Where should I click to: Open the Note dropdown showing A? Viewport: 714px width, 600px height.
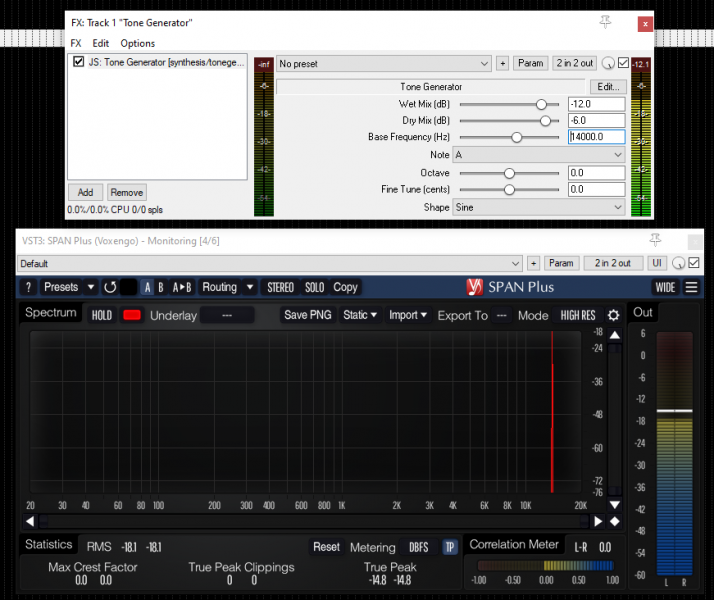[538, 155]
